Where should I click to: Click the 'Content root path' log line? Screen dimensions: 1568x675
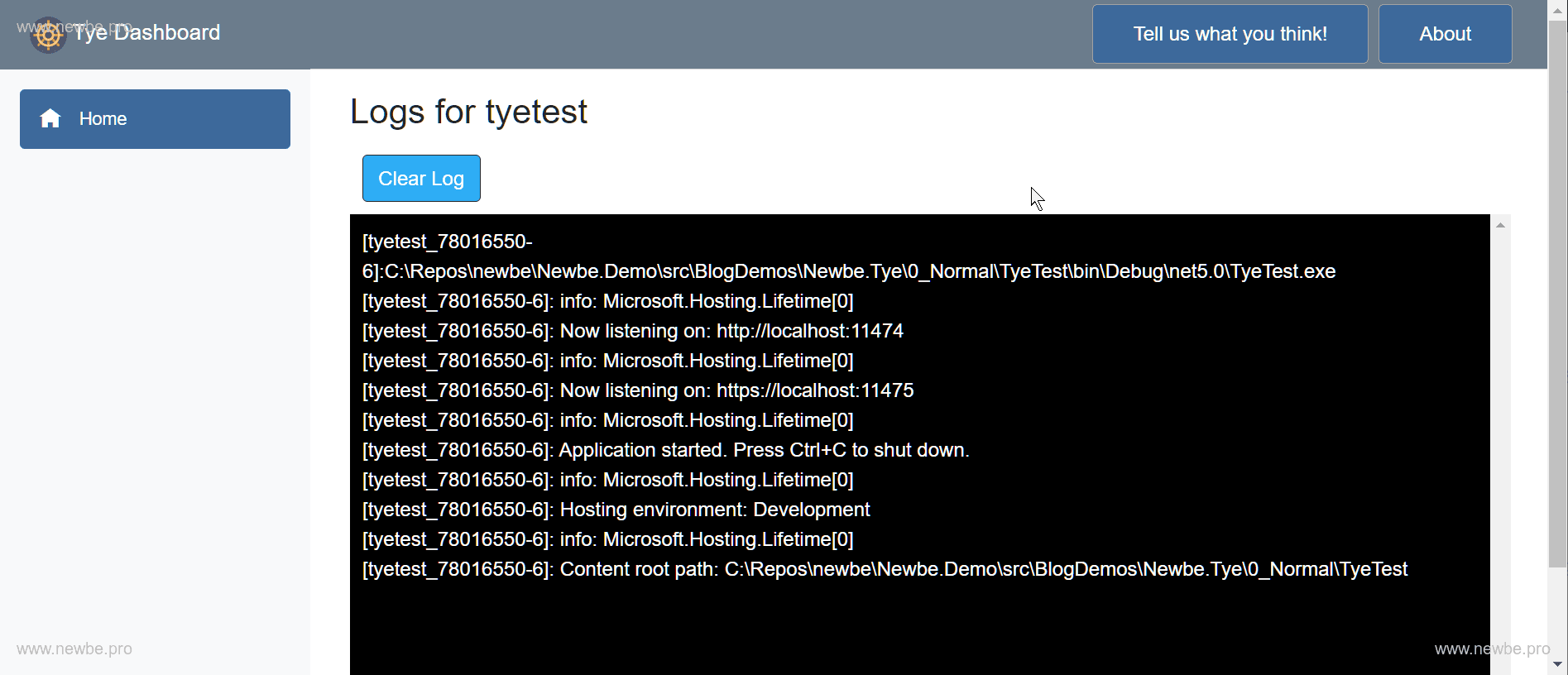[x=884, y=569]
